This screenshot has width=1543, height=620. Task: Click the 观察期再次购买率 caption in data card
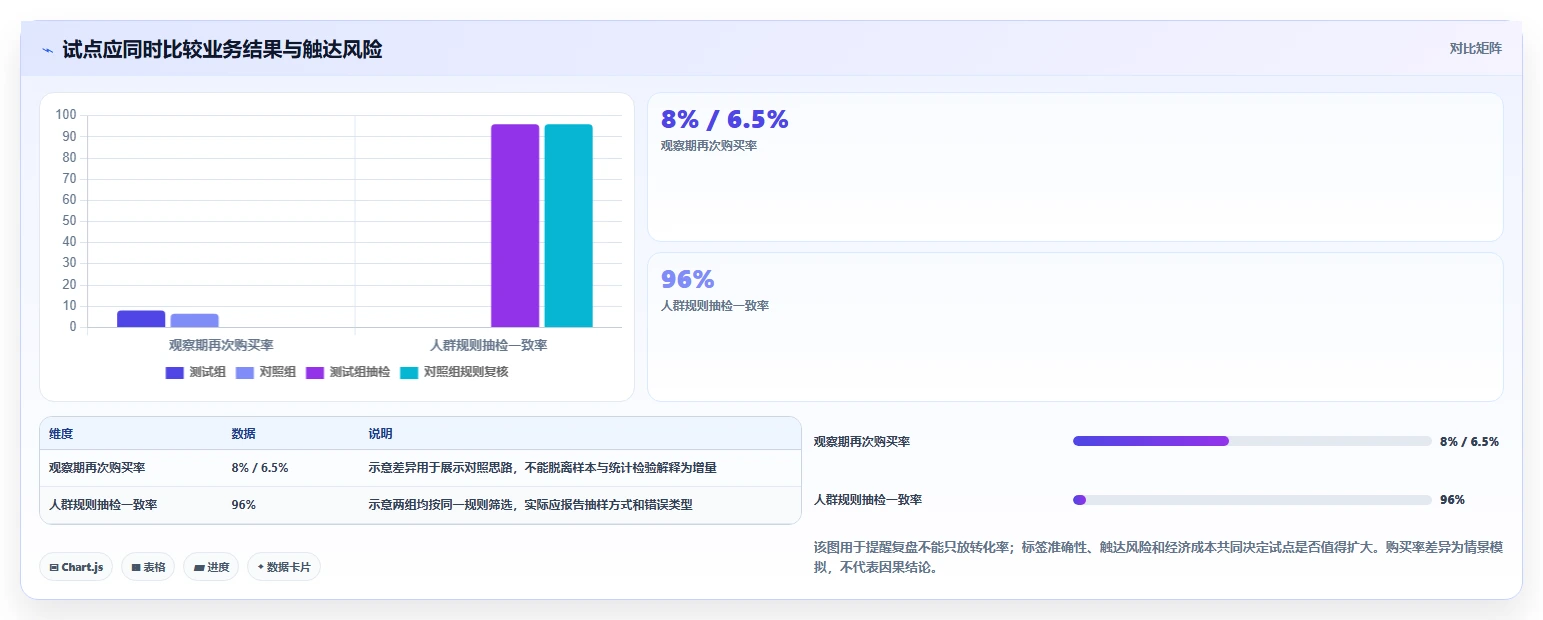pyautogui.click(x=709, y=146)
